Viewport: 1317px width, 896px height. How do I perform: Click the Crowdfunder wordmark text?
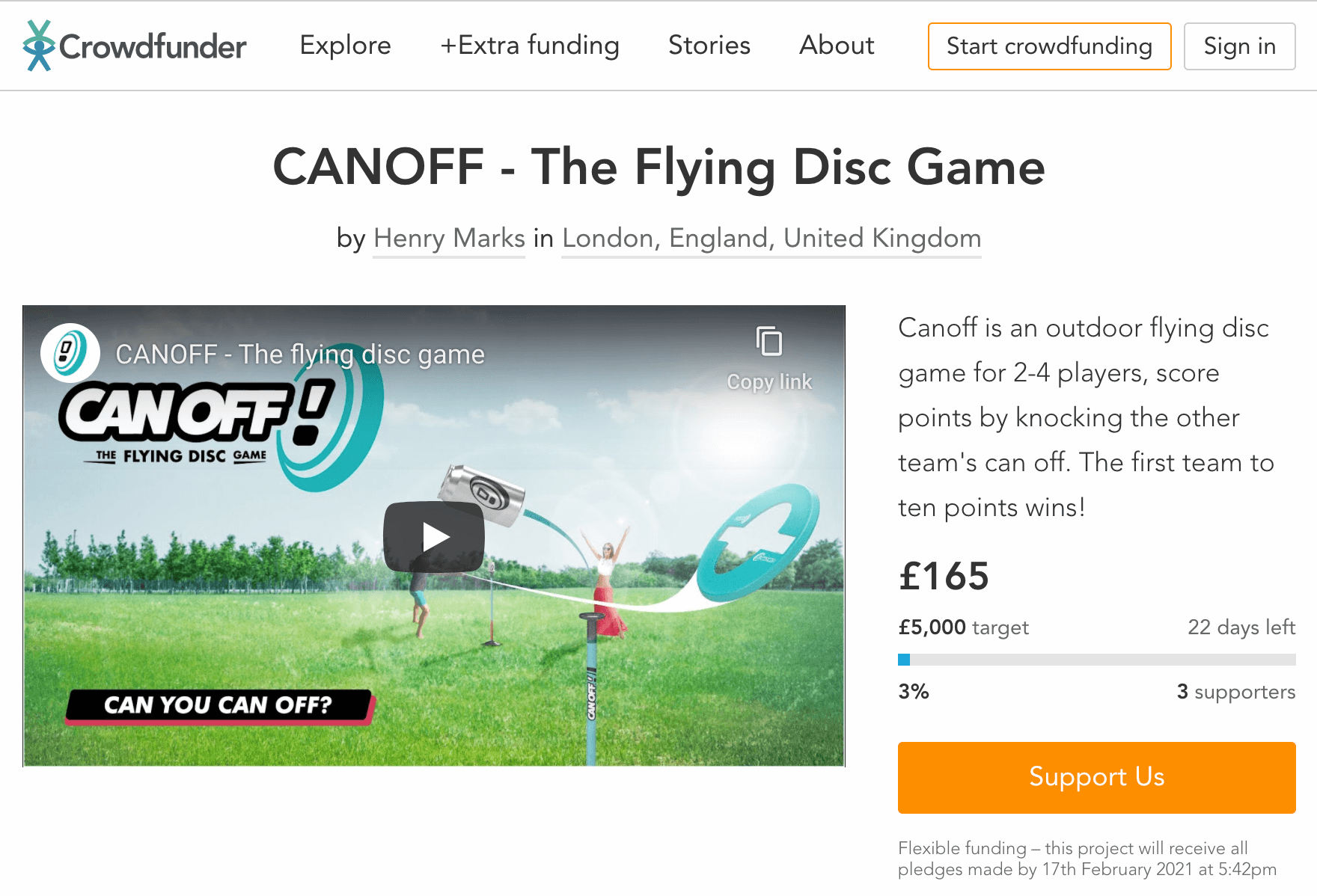point(153,47)
